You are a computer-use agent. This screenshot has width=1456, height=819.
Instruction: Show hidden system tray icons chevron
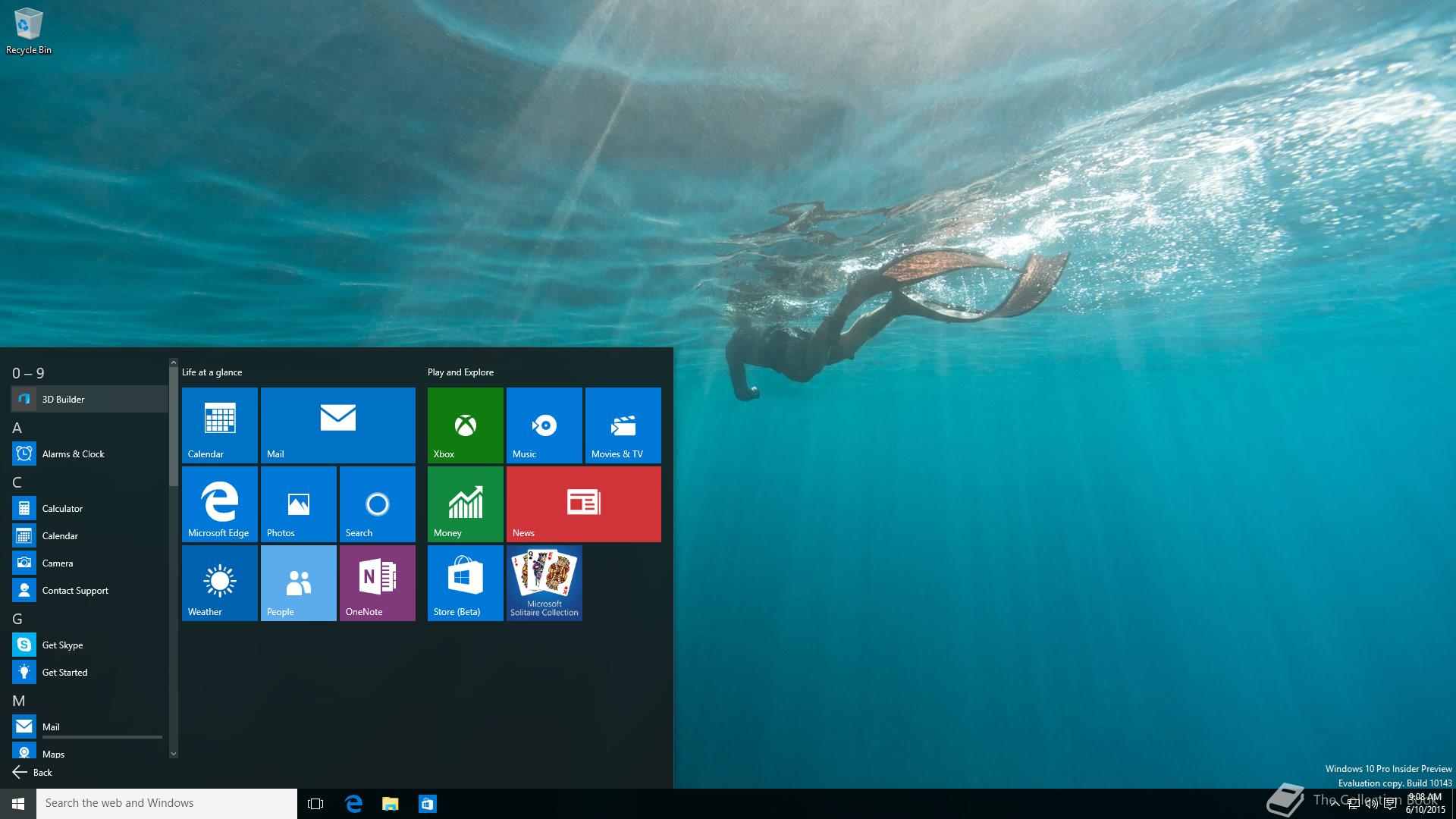(x=1335, y=804)
